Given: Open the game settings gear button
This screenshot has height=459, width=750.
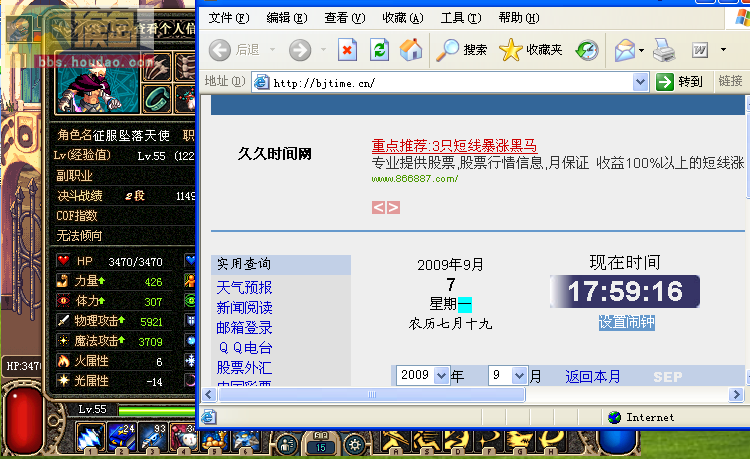Looking at the screenshot, I should click(354, 445).
